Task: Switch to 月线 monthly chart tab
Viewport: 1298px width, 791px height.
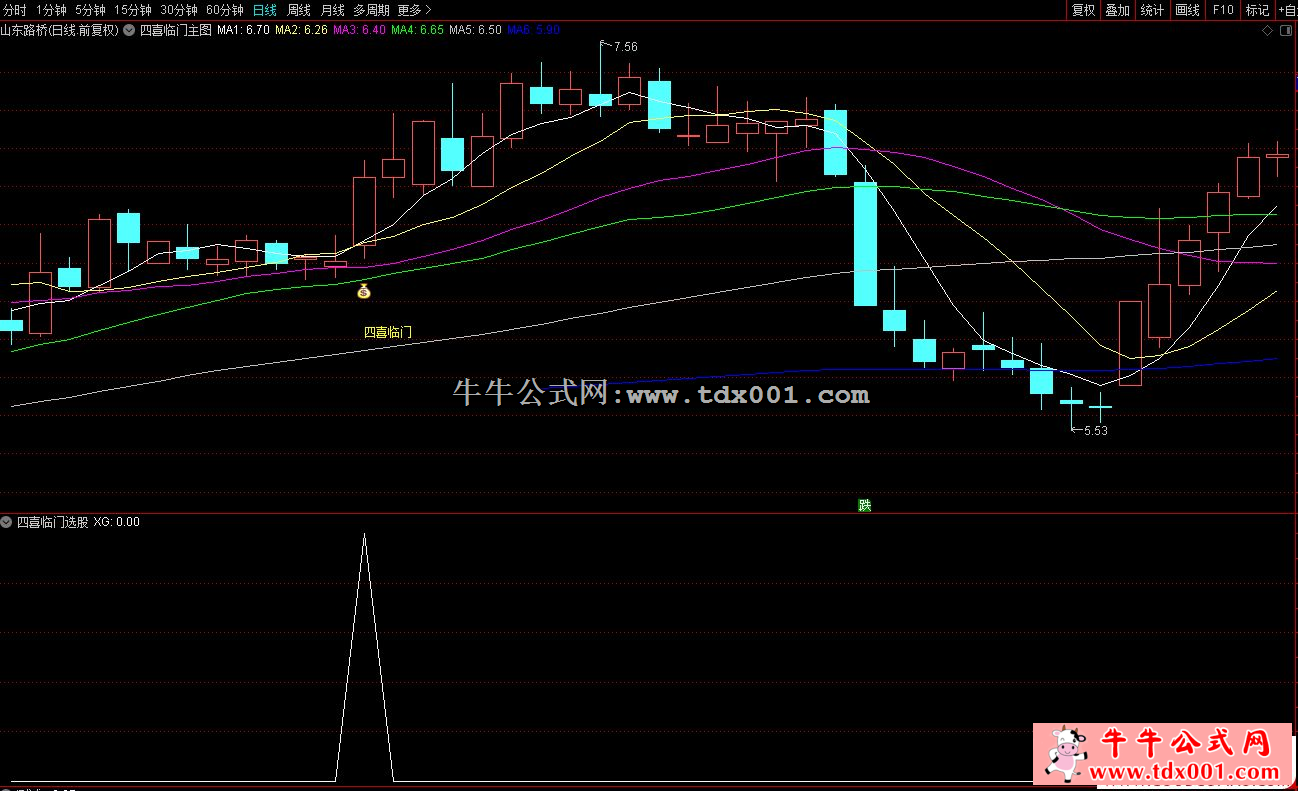Action: coord(333,10)
